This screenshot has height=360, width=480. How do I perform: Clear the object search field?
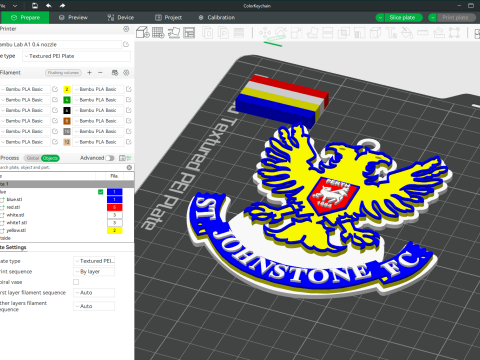[129, 167]
